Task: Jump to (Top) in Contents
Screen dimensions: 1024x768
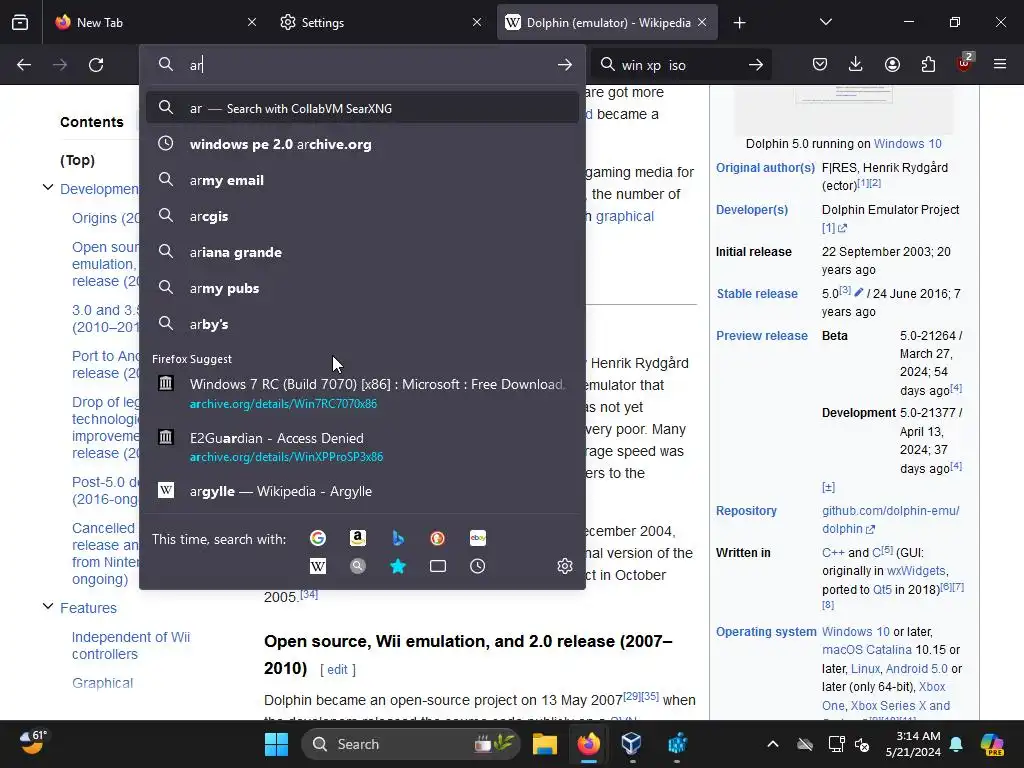Action: (77, 160)
